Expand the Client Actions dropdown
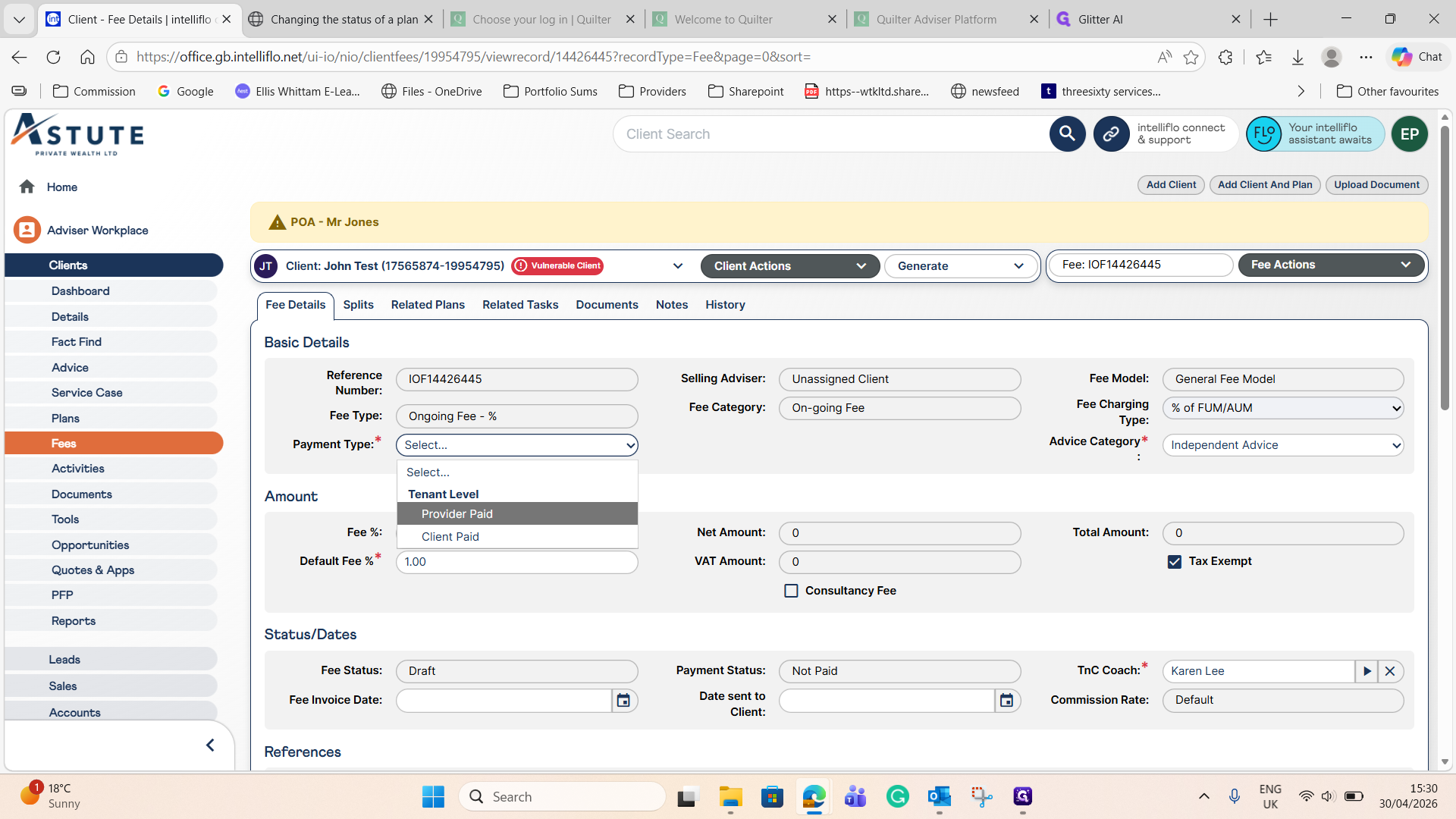The image size is (1456, 819). 789,266
